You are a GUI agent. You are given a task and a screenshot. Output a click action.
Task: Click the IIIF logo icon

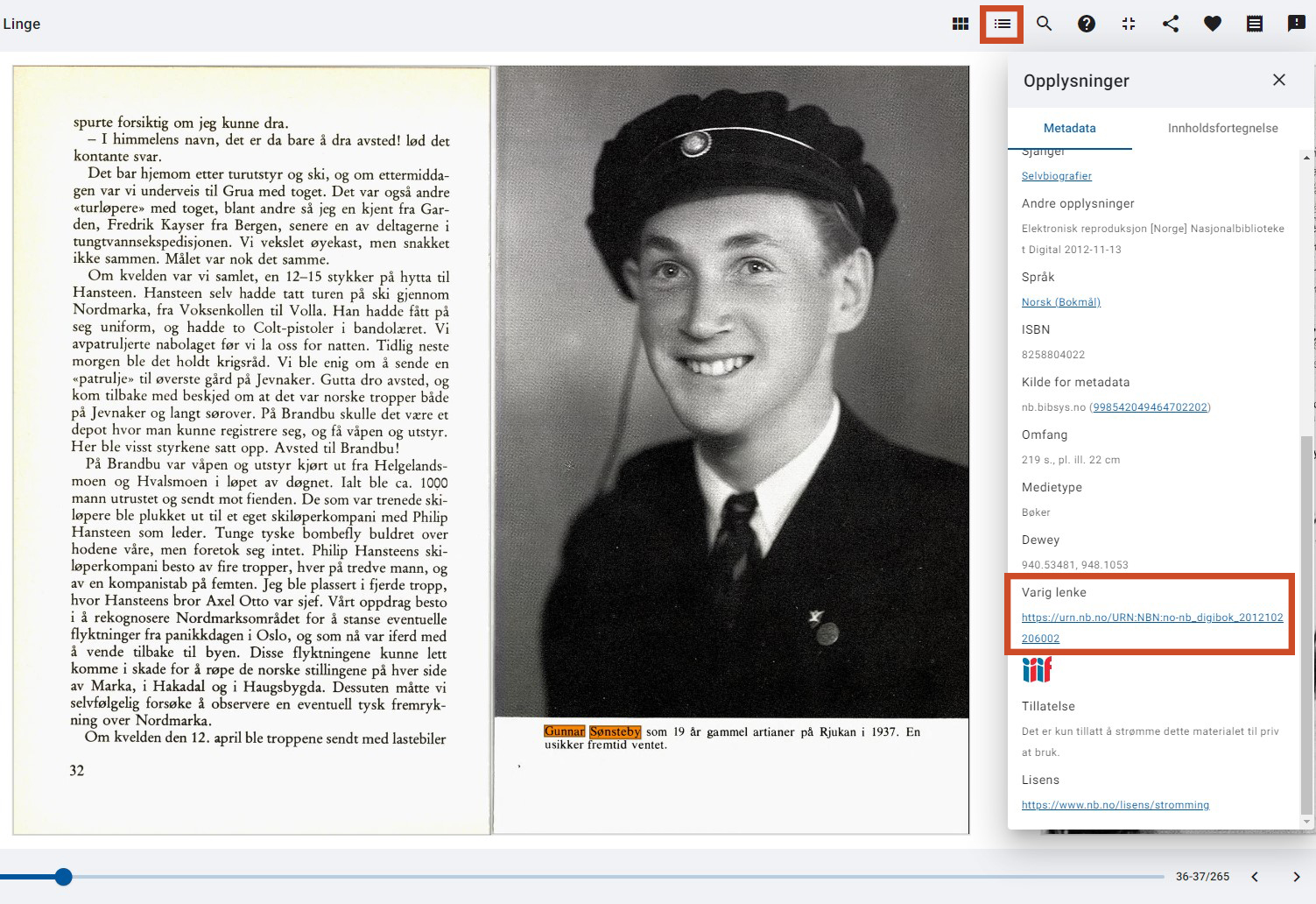(1037, 670)
